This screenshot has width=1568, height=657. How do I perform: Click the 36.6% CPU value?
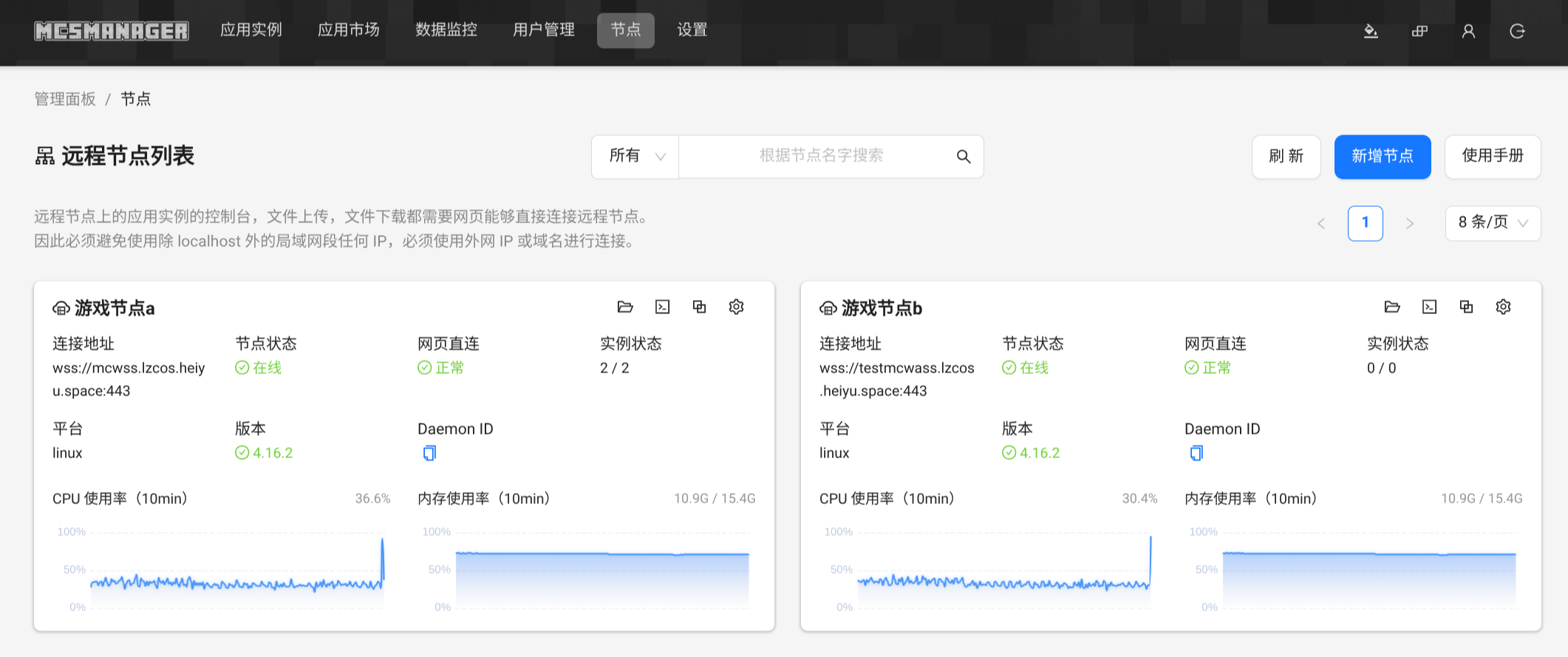pos(372,499)
